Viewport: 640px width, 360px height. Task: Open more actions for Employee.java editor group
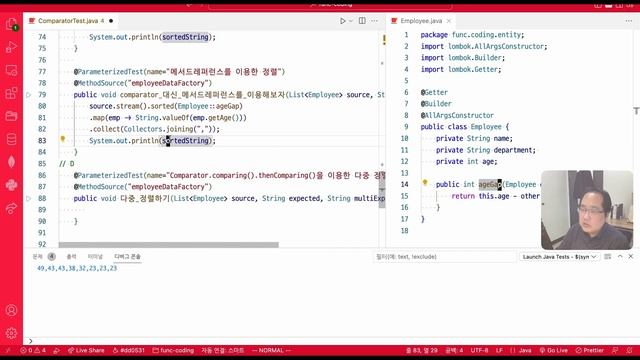[629, 21]
